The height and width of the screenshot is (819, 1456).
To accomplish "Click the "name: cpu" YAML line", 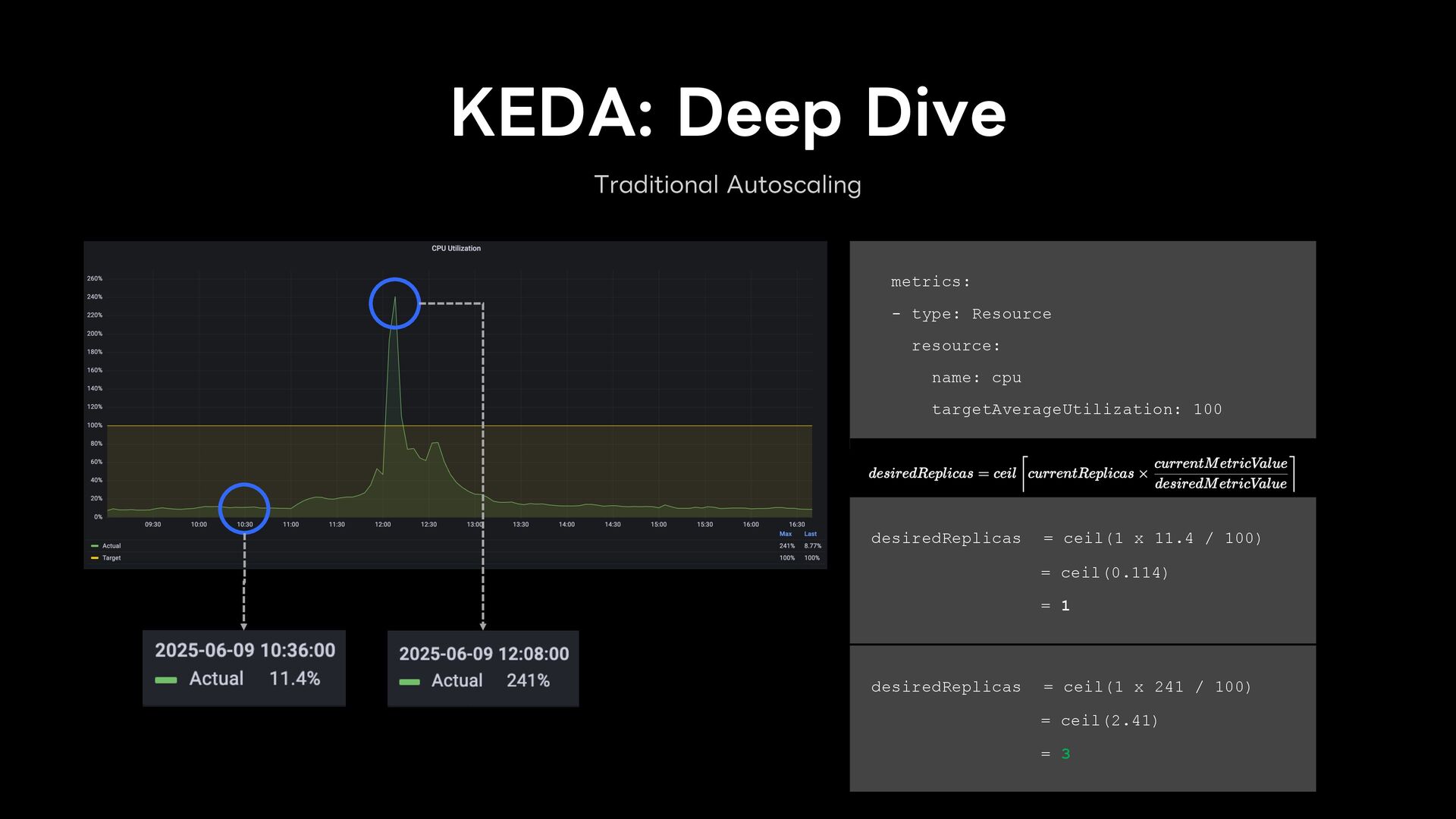I will pos(977,378).
